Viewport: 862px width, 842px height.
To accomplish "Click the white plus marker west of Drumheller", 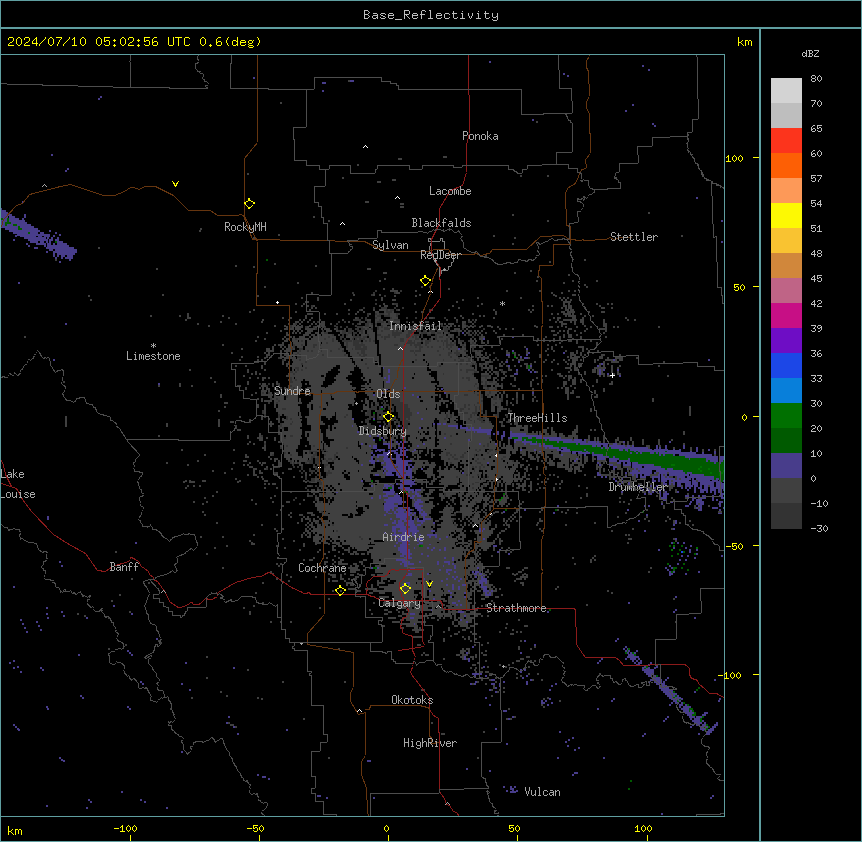I will (x=612, y=375).
